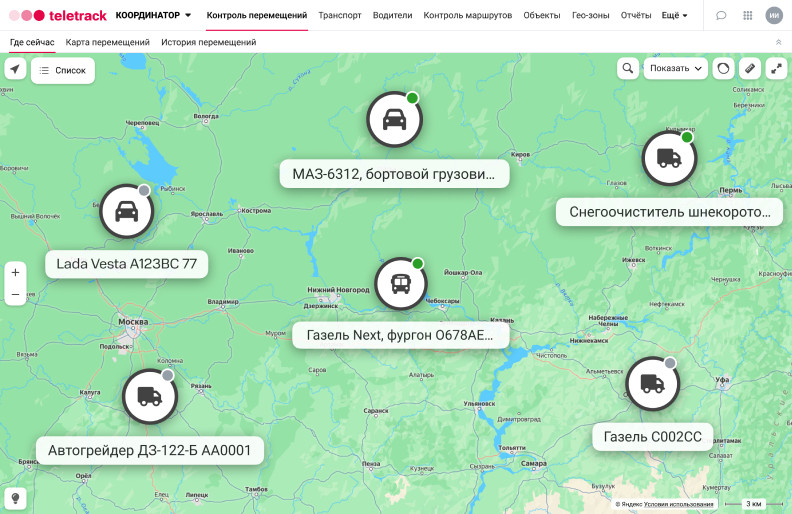Expand the Показать dropdown
The width and height of the screenshot is (792, 514).
coord(676,68)
